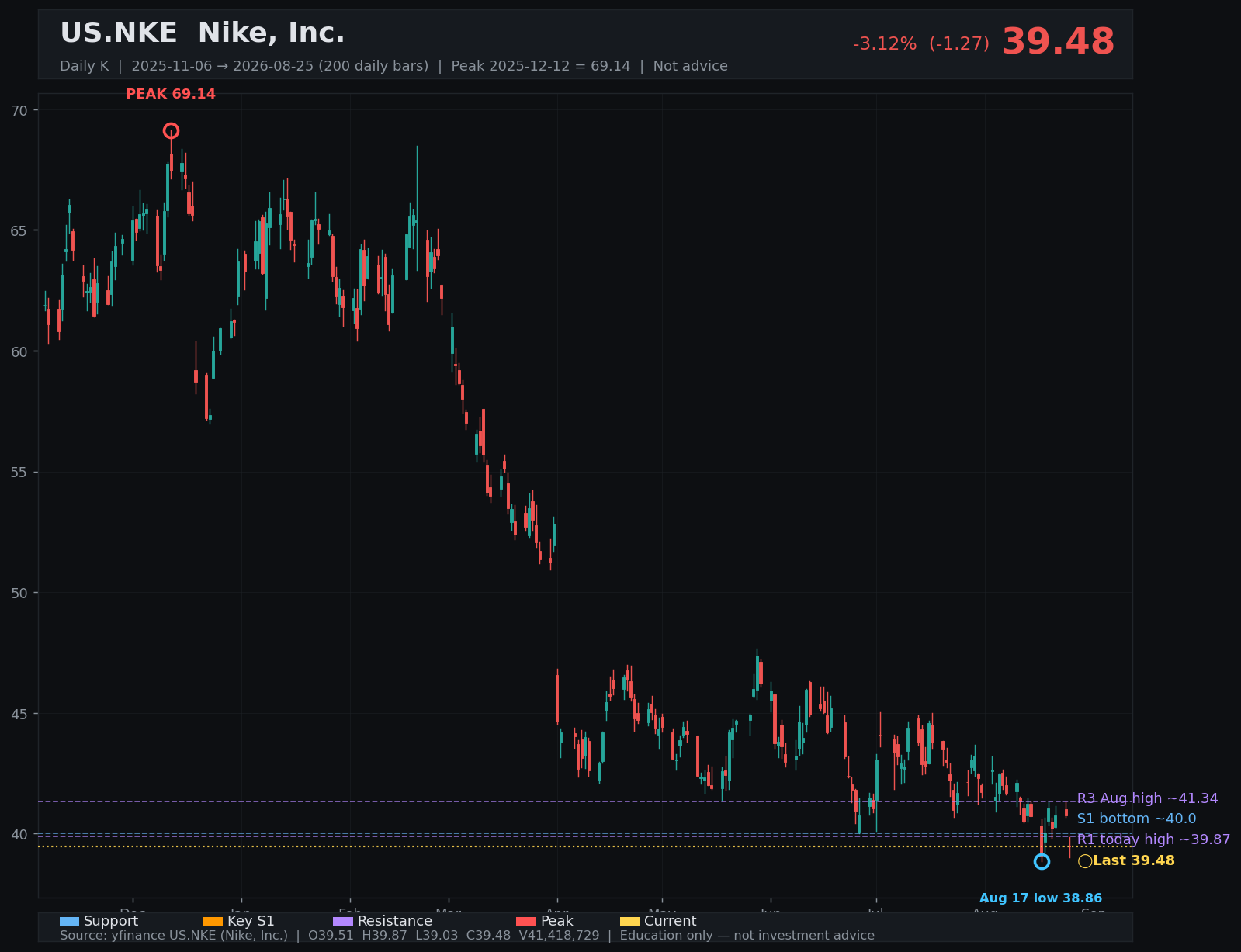Click the yellow Current legend swatch

click(x=630, y=921)
